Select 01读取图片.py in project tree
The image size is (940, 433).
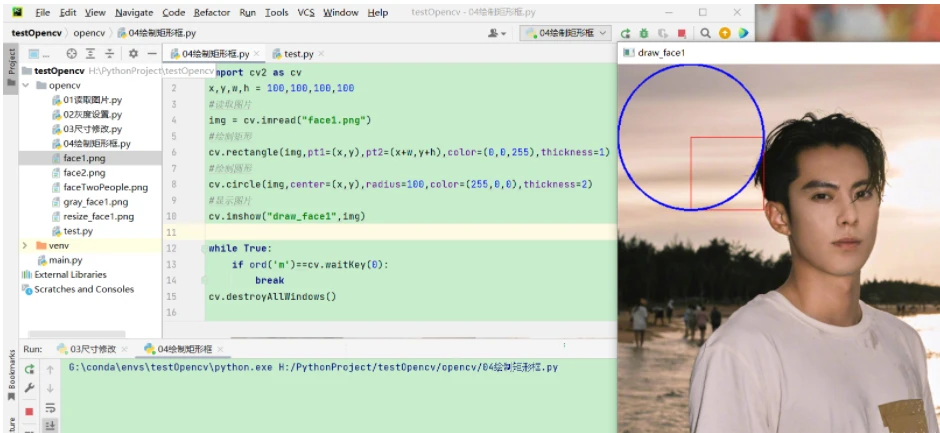click(x=86, y=100)
